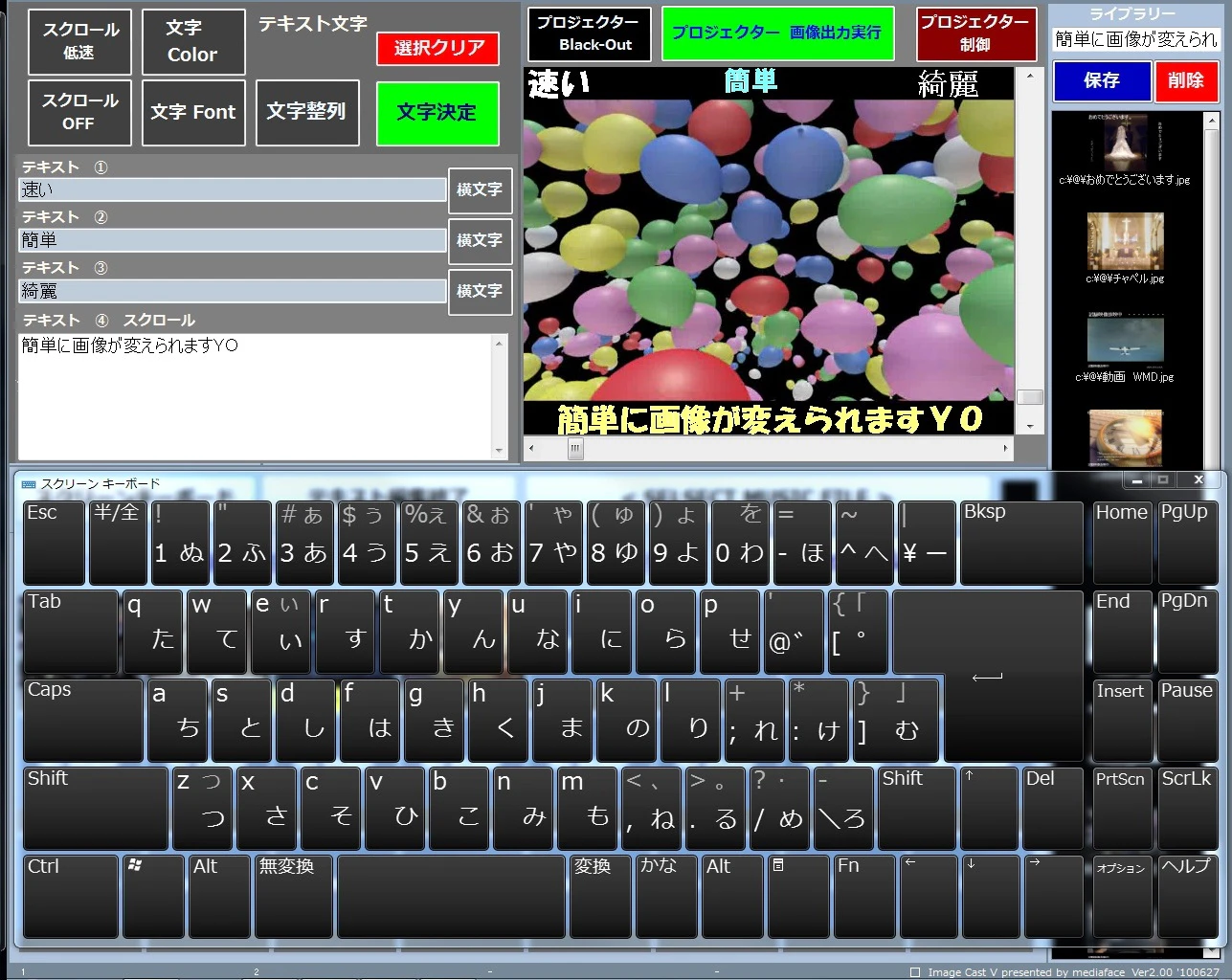The width and height of the screenshot is (1232, 980).
Task: Click the left arrow key
Action: click(929, 896)
